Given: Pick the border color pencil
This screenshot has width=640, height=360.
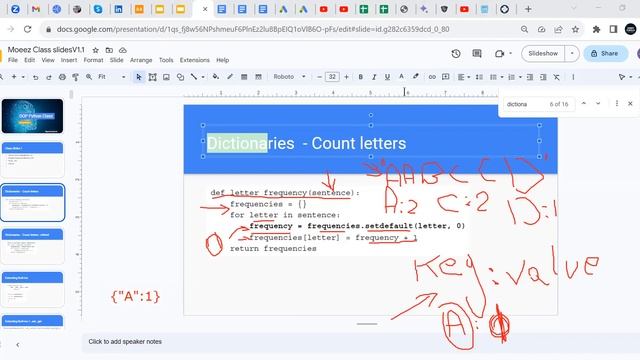Looking at the screenshot, I should pyautogui.click(x=230, y=77).
